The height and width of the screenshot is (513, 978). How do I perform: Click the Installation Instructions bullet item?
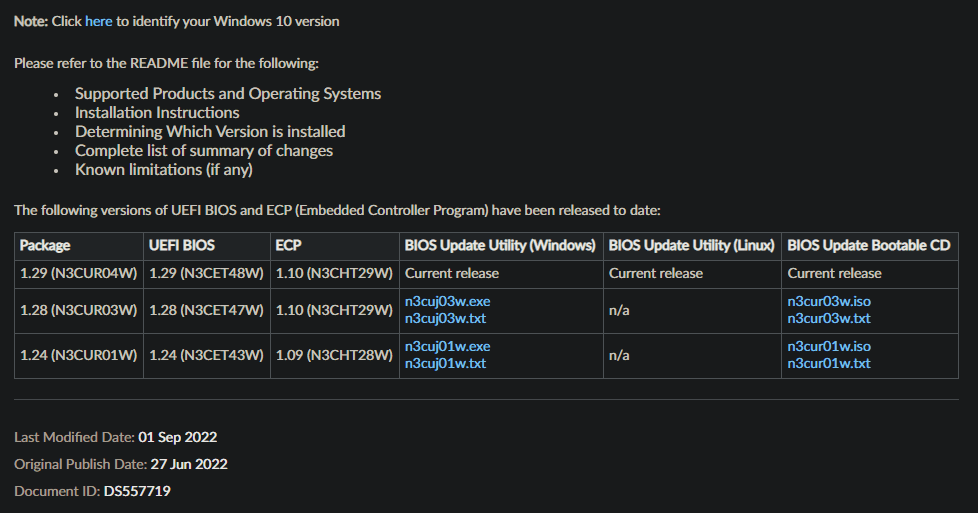point(157,113)
